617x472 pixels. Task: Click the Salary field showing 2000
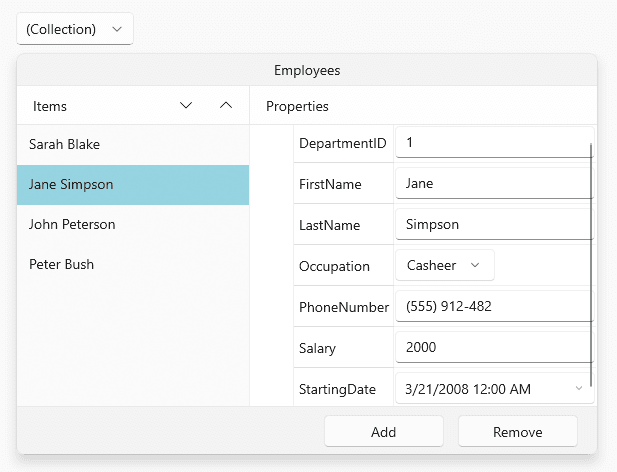(x=494, y=347)
